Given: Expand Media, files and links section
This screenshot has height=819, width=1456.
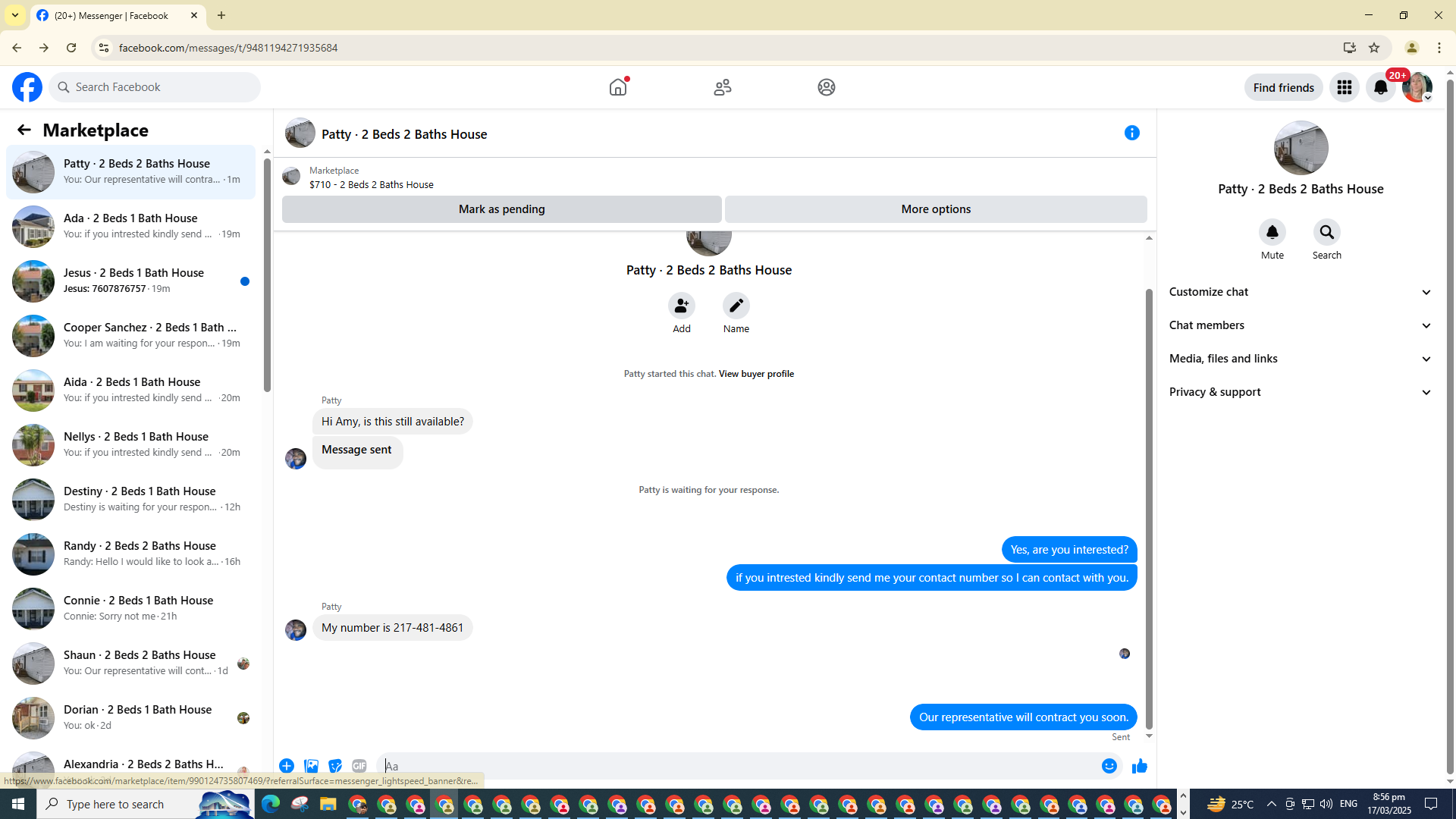Looking at the screenshot, I should pos(1301,359).
